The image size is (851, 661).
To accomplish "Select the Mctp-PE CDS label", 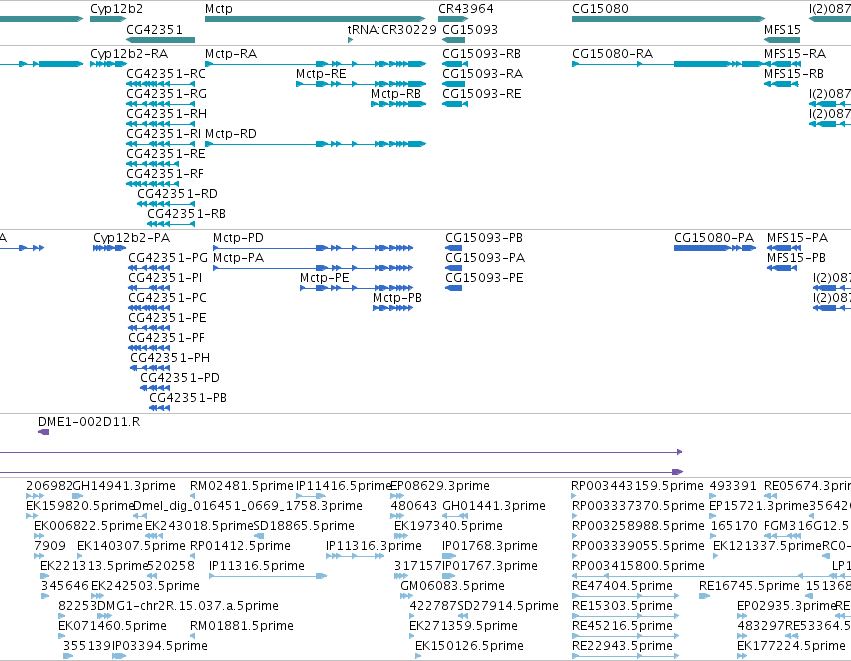I will pyautogui.click(x=325, y=278).
